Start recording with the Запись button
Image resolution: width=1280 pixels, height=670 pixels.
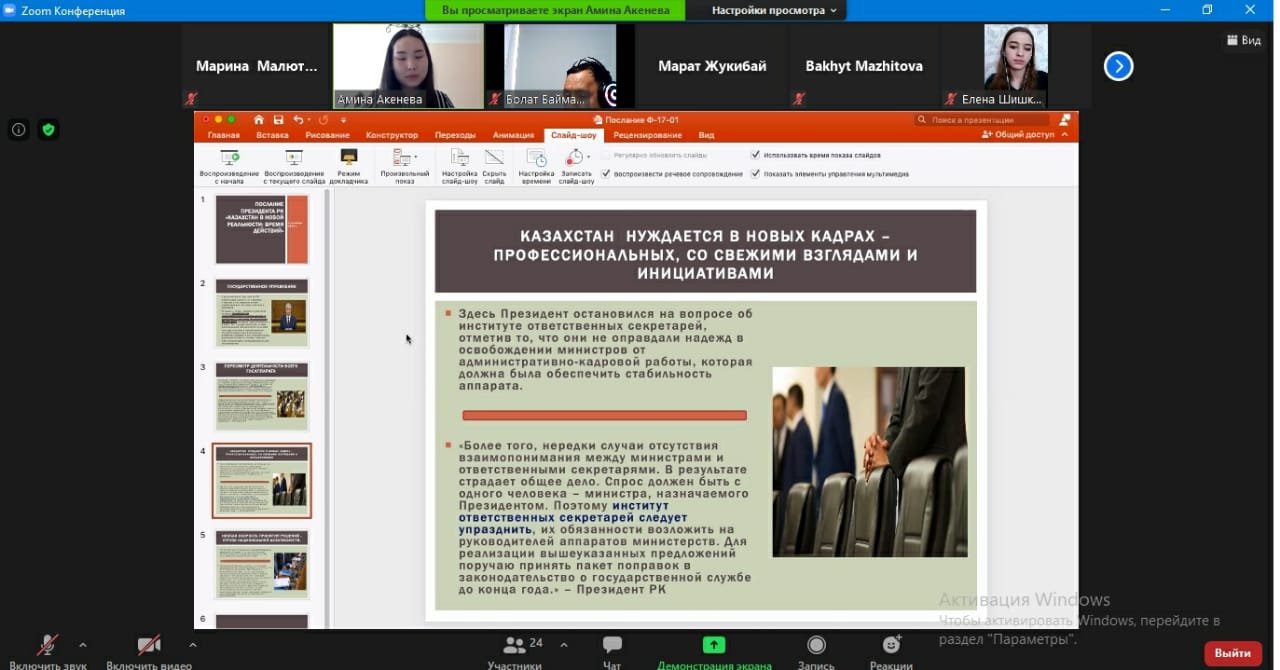pyautogui.click(x=816, y=647)
